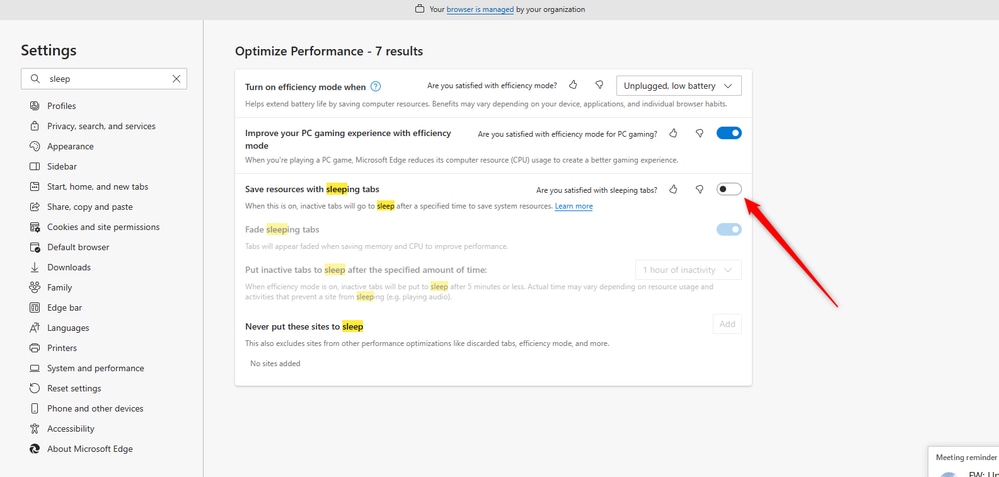The height and width of the screenshot is (477, 999).
Task: Click the Languages icon
Action: (34, 328)
